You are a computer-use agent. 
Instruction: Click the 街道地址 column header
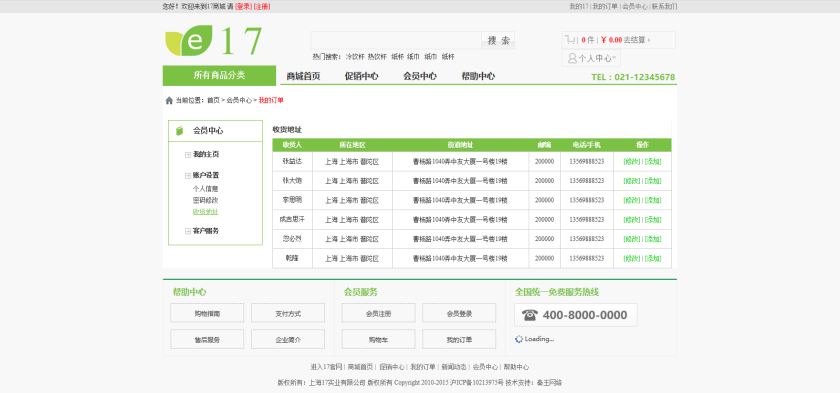pos(460,145)
